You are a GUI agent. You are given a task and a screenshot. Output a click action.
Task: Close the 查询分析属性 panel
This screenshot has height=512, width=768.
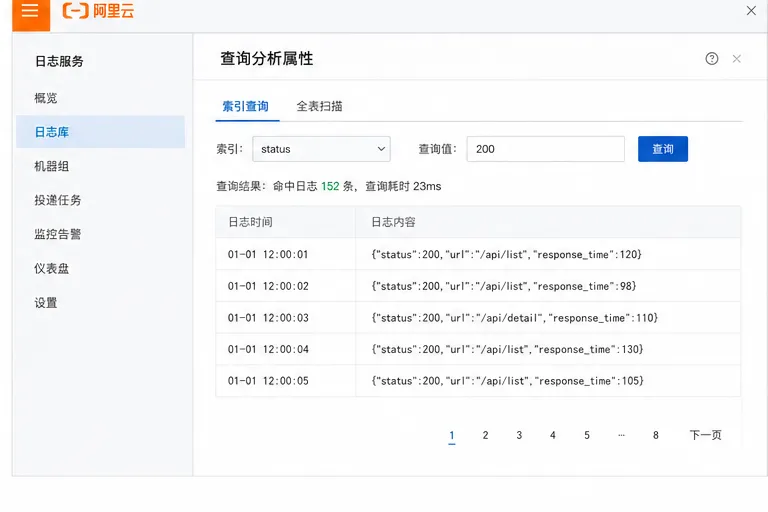(x=737, y=59)
